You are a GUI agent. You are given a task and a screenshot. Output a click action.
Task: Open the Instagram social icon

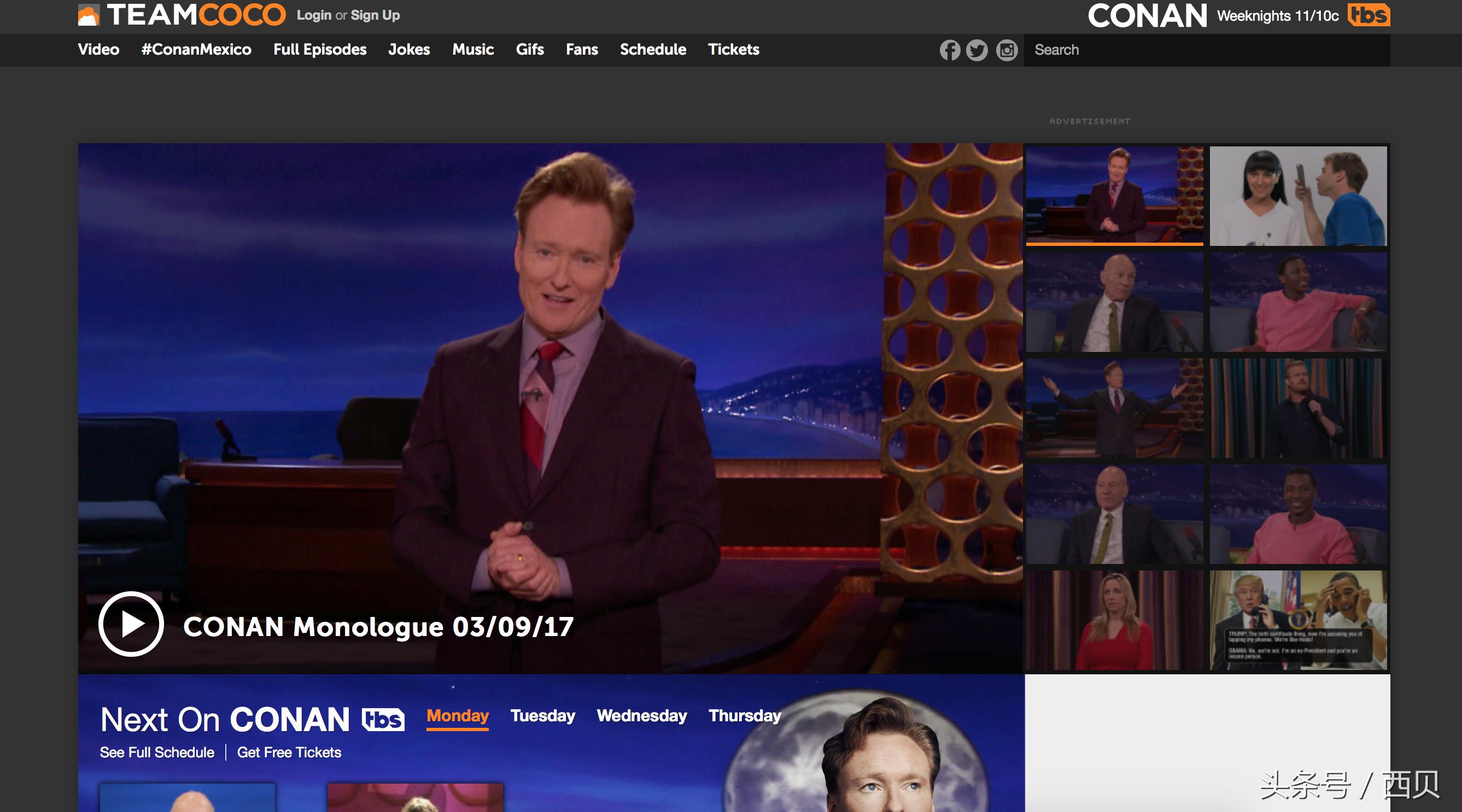(x=1007, y=50)
